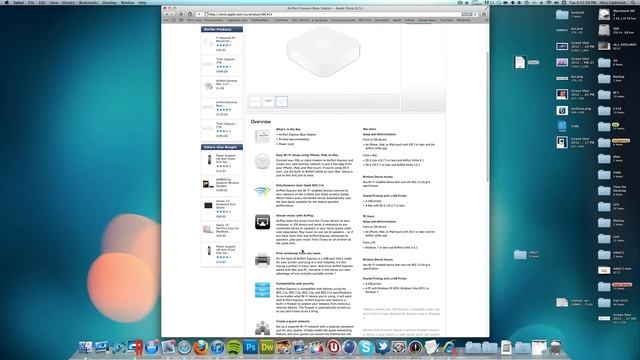640x360 pixels.
Task: Open the Window menu
Action: (128, 2)
